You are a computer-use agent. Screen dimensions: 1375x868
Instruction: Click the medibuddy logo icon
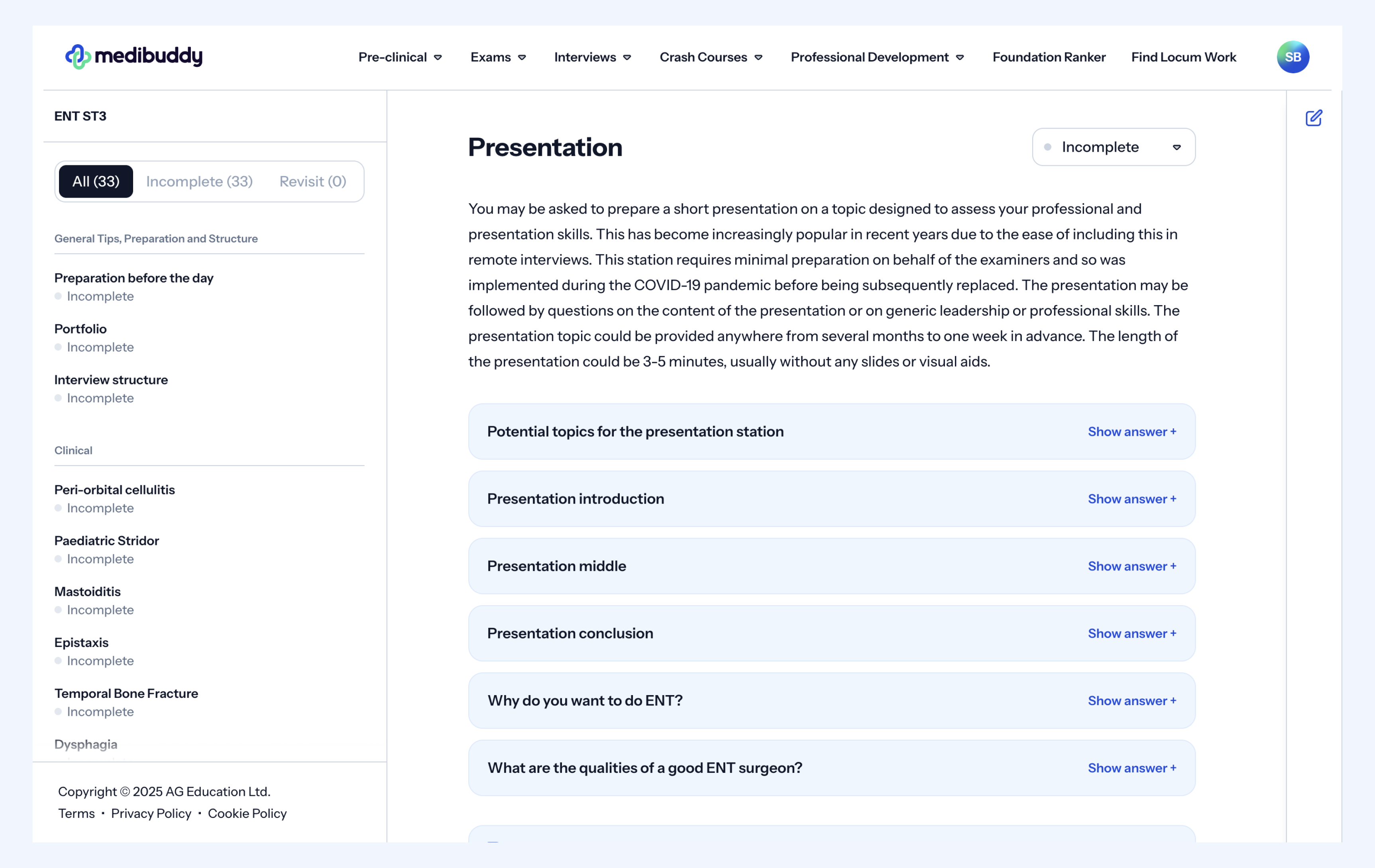click(78, 57)
